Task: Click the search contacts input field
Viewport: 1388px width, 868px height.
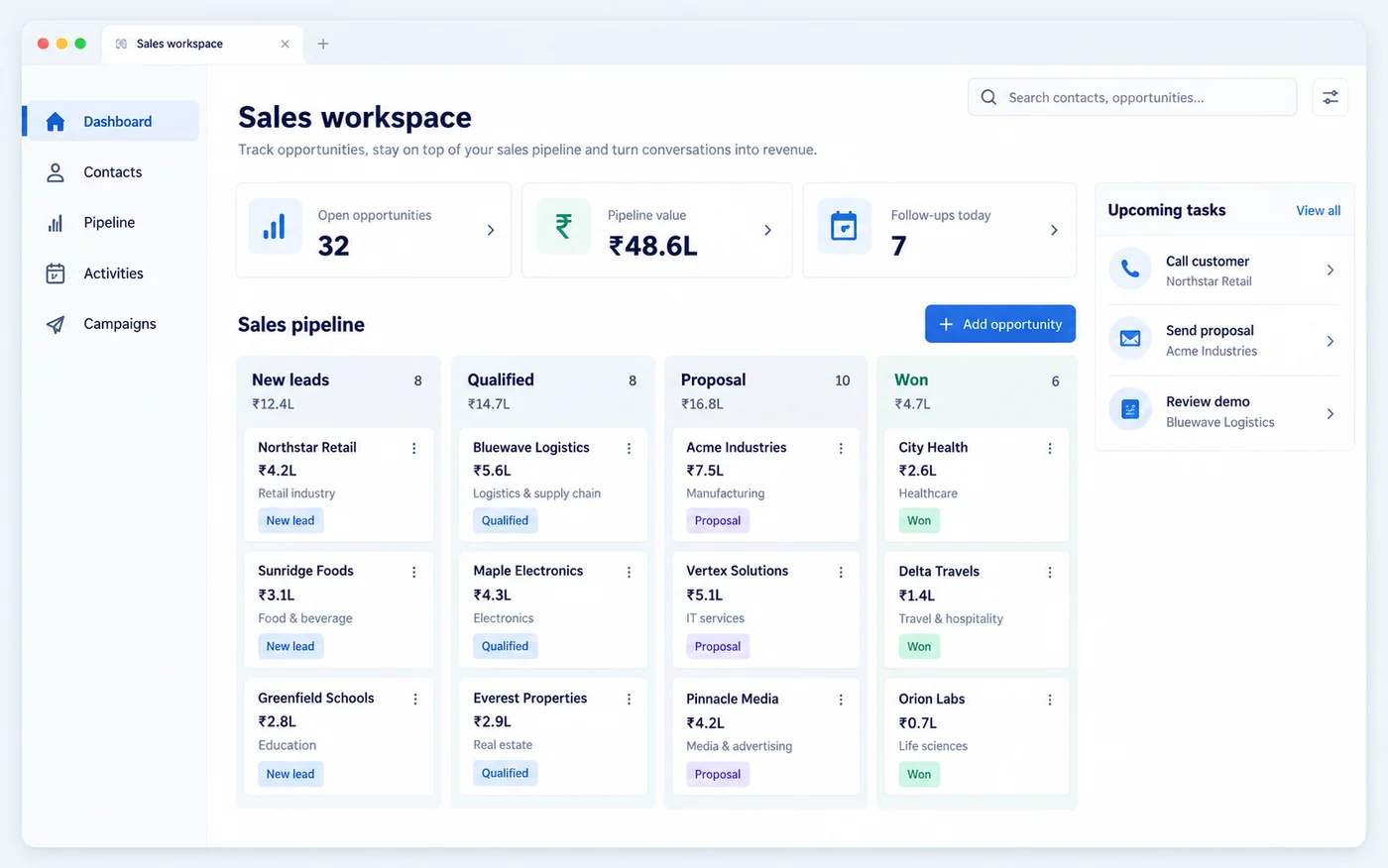Action: (x=1132, y=97)
